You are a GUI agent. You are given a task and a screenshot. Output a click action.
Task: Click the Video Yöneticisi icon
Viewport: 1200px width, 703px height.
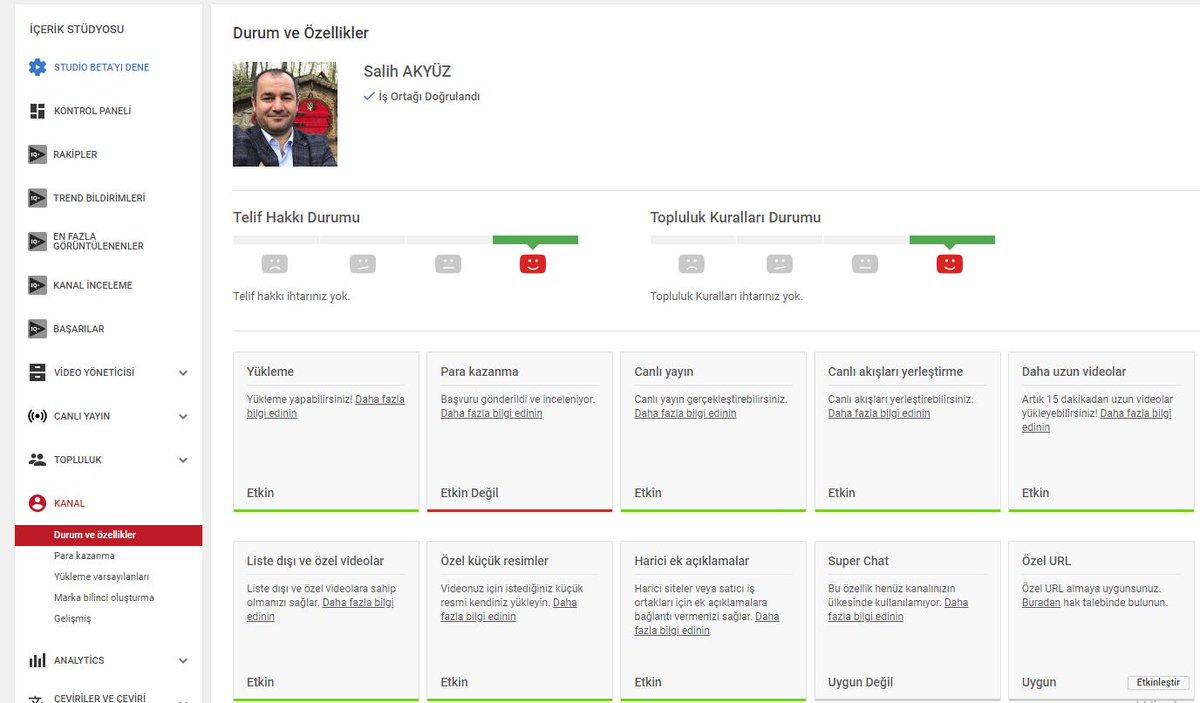click(x=37, y=372)
